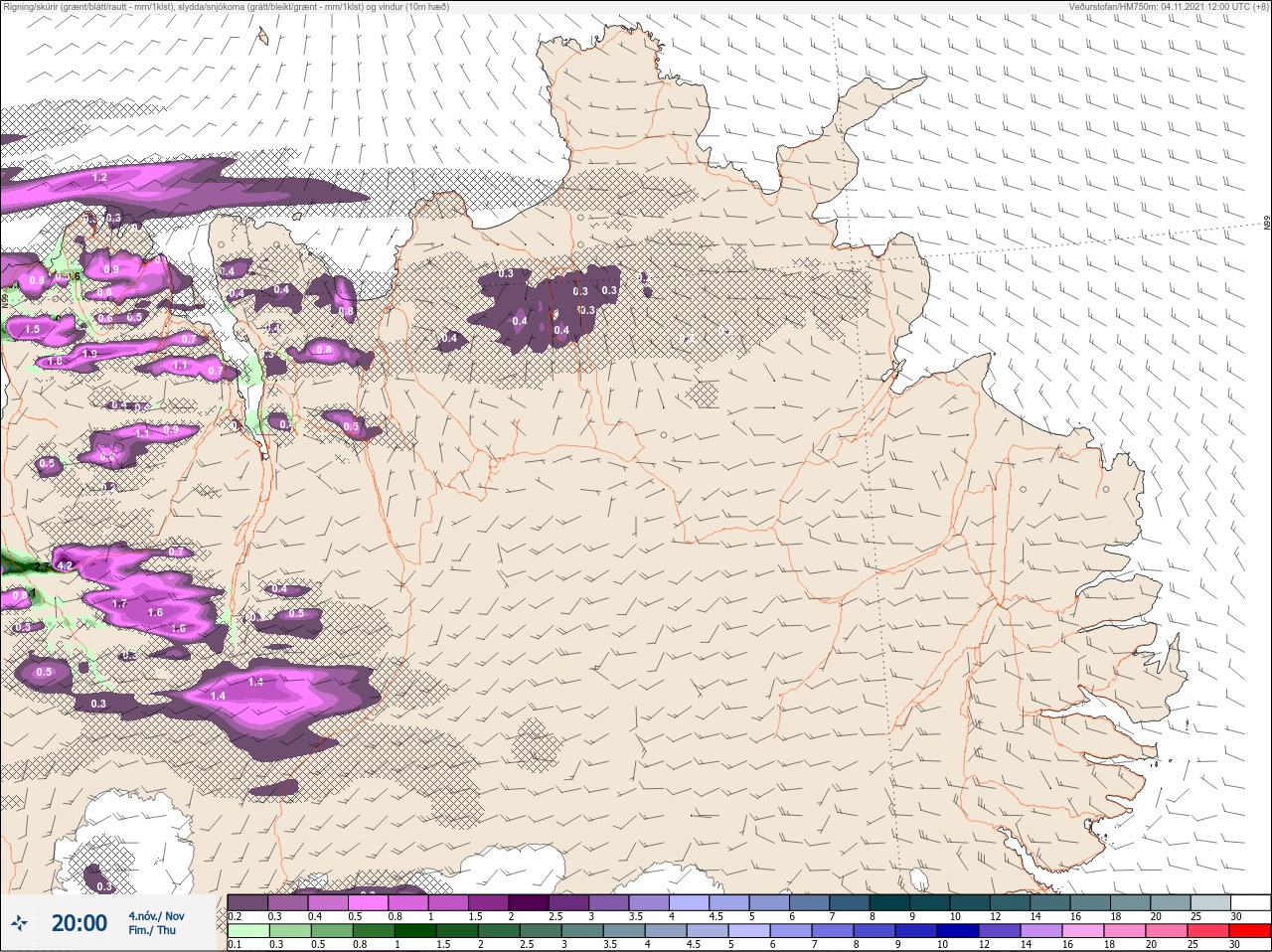Click the 1.2 precipitation value on the map
This screenshot has width=1272, height=952.
(x=99, y=178)
